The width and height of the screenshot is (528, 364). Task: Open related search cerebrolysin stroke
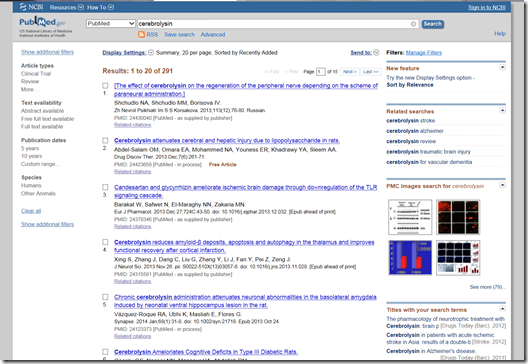[410, 121]
